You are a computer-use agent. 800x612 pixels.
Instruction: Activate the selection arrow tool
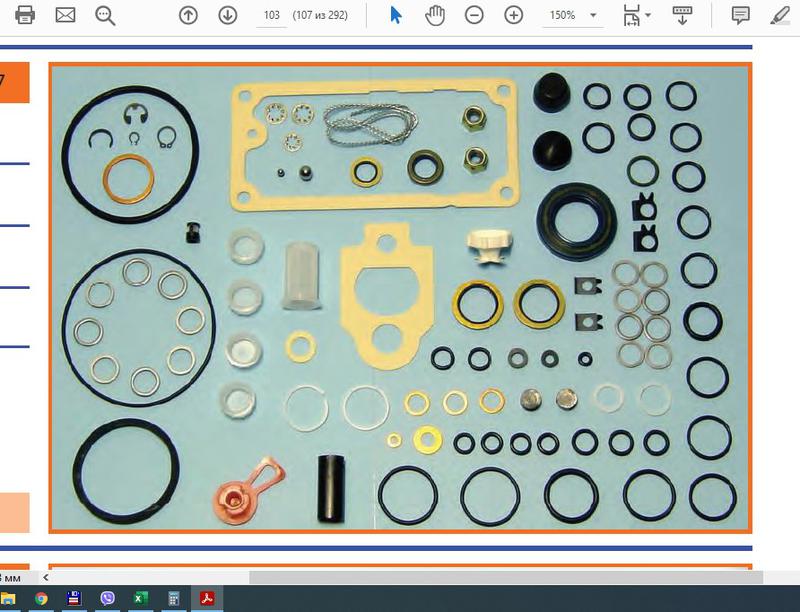(x=396, y=15)
